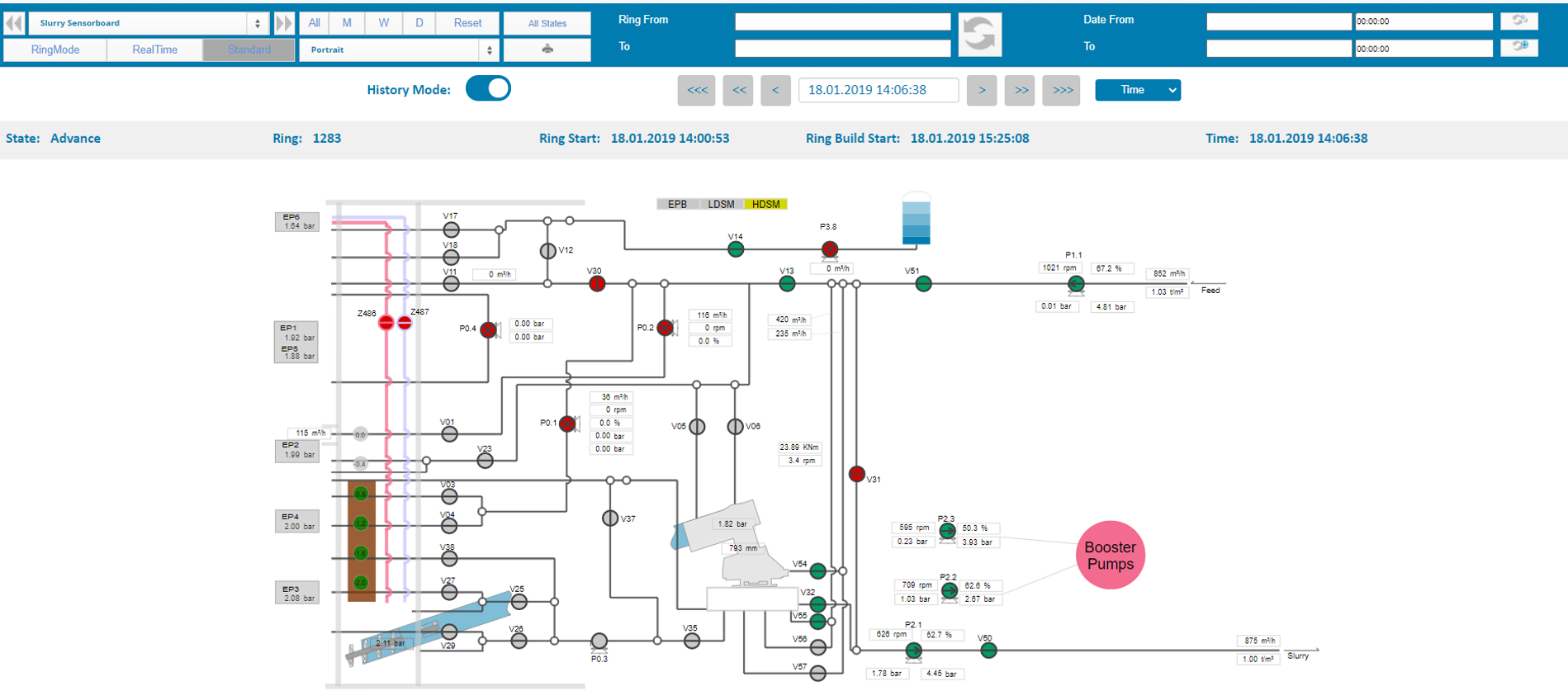Click the 18.01.2019 14:06:38 timestamp field
Image resolution: width=1568 pixels, height=691 pixels.
point(878,90)
